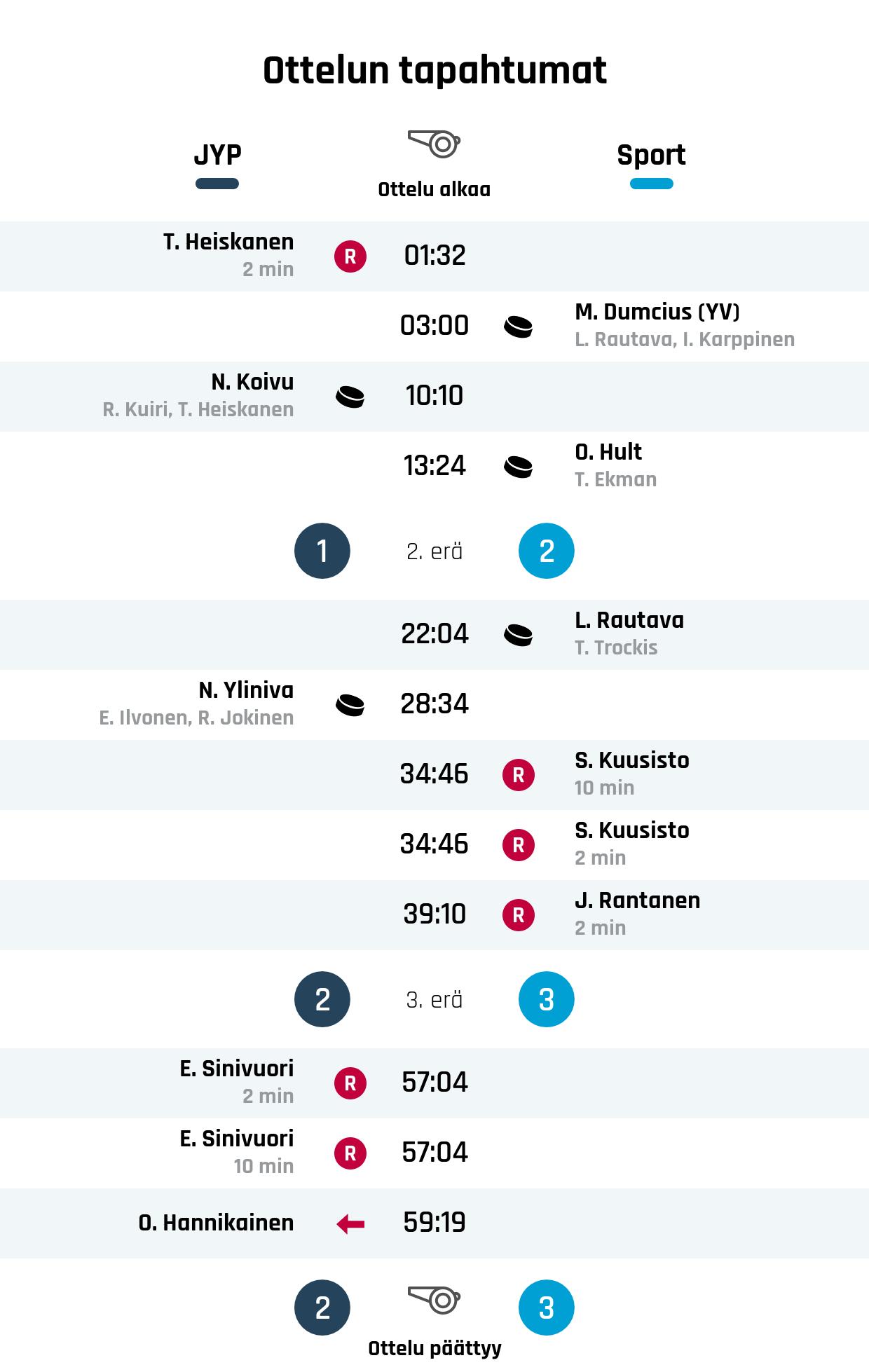Select the Sport team heading
869x1372 pixels.
(651, 155)
